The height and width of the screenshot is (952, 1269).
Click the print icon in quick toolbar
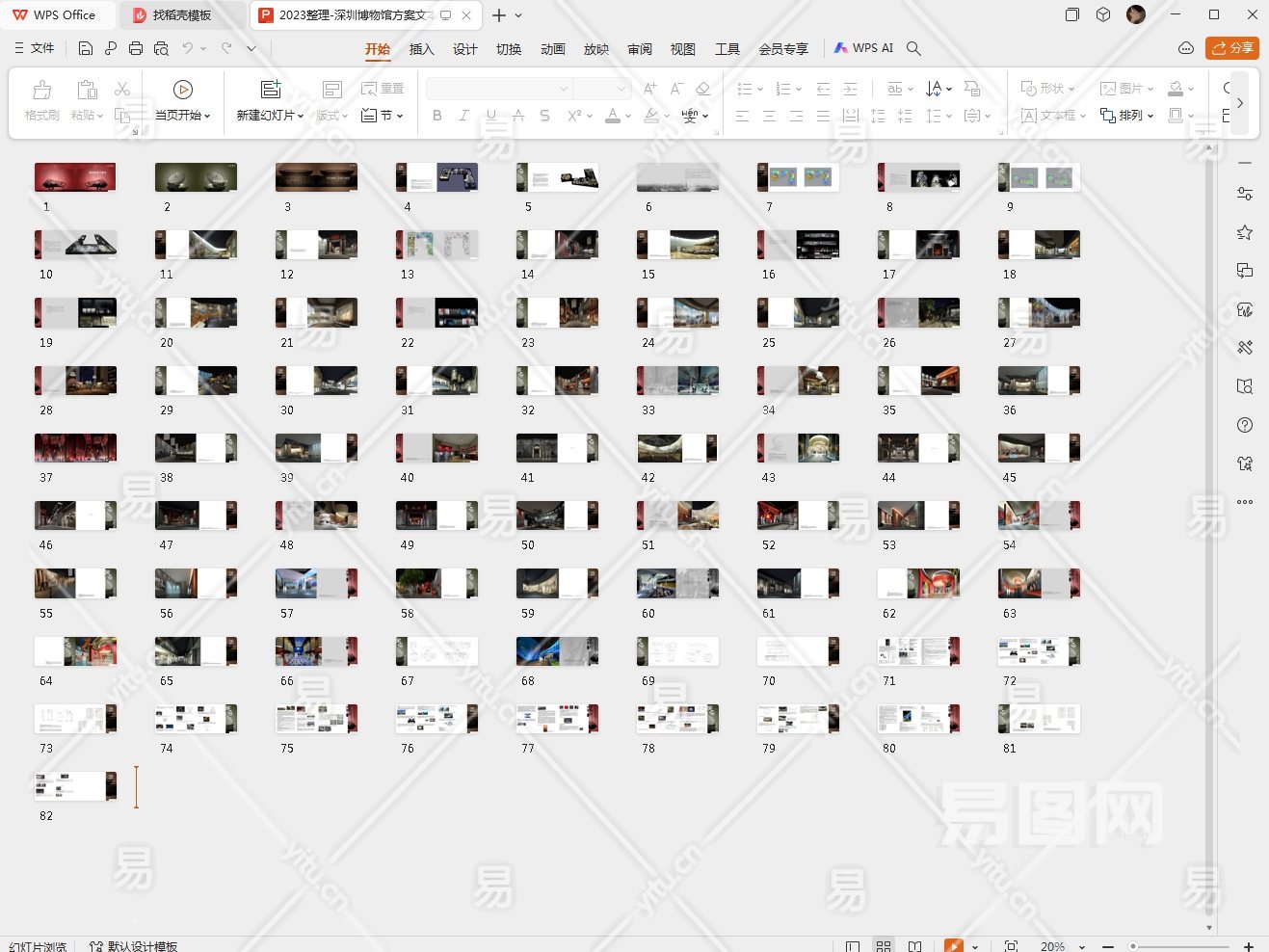(x=136, y=48)
